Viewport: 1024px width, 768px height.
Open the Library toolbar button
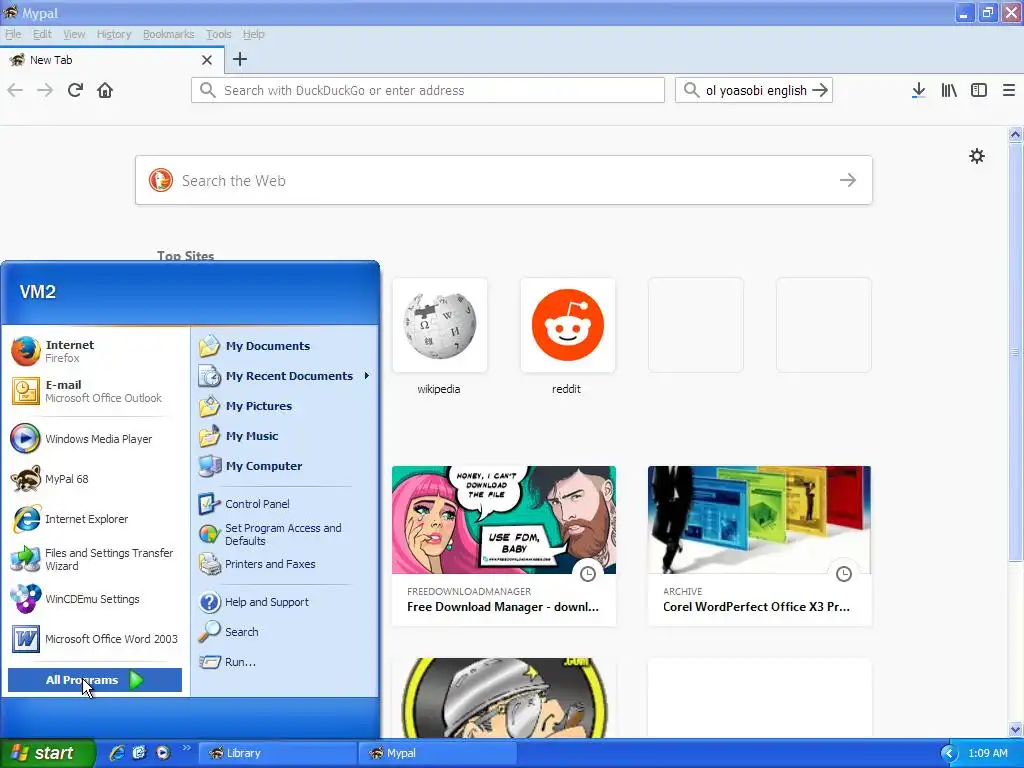949,90
